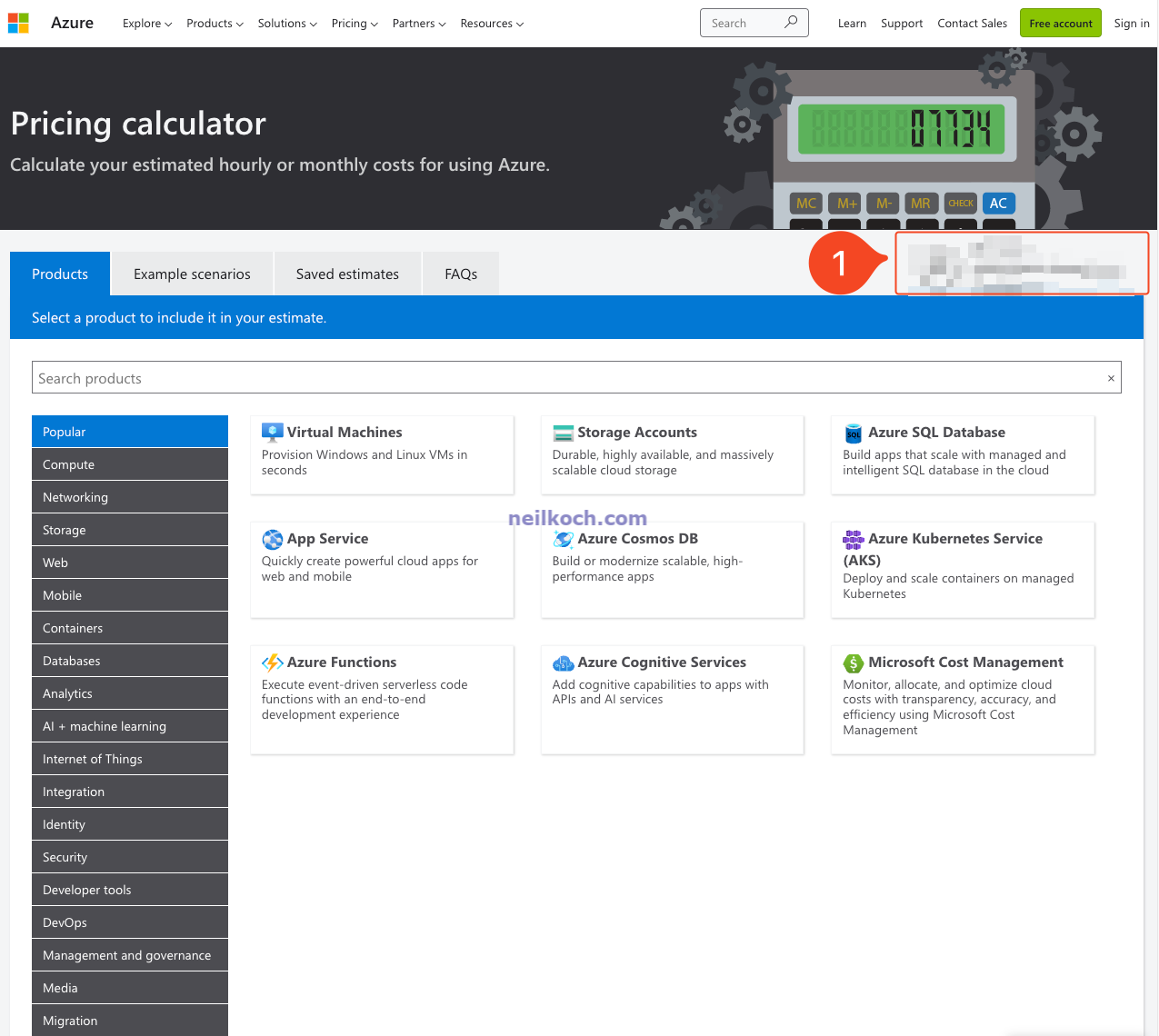Choose the Integration category
1159x1036 pixels.
pyautogui.click(x=130, y=792)
